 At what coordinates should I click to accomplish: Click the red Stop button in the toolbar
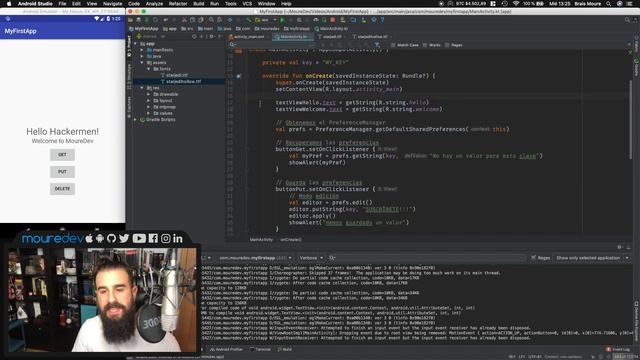click(333, 20)
